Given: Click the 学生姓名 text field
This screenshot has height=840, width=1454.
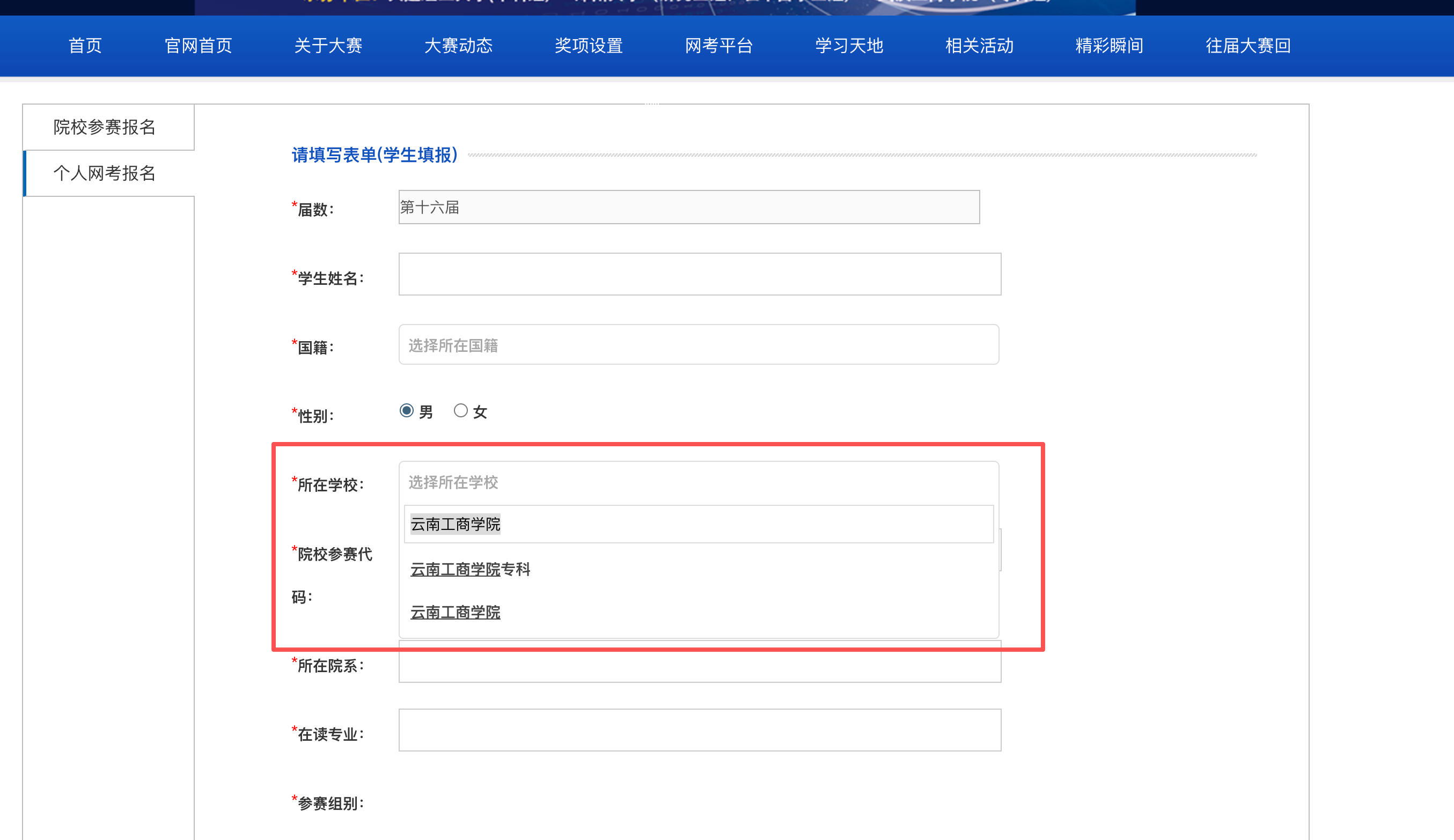Looking at the screenshot, I should coord(699,274).
